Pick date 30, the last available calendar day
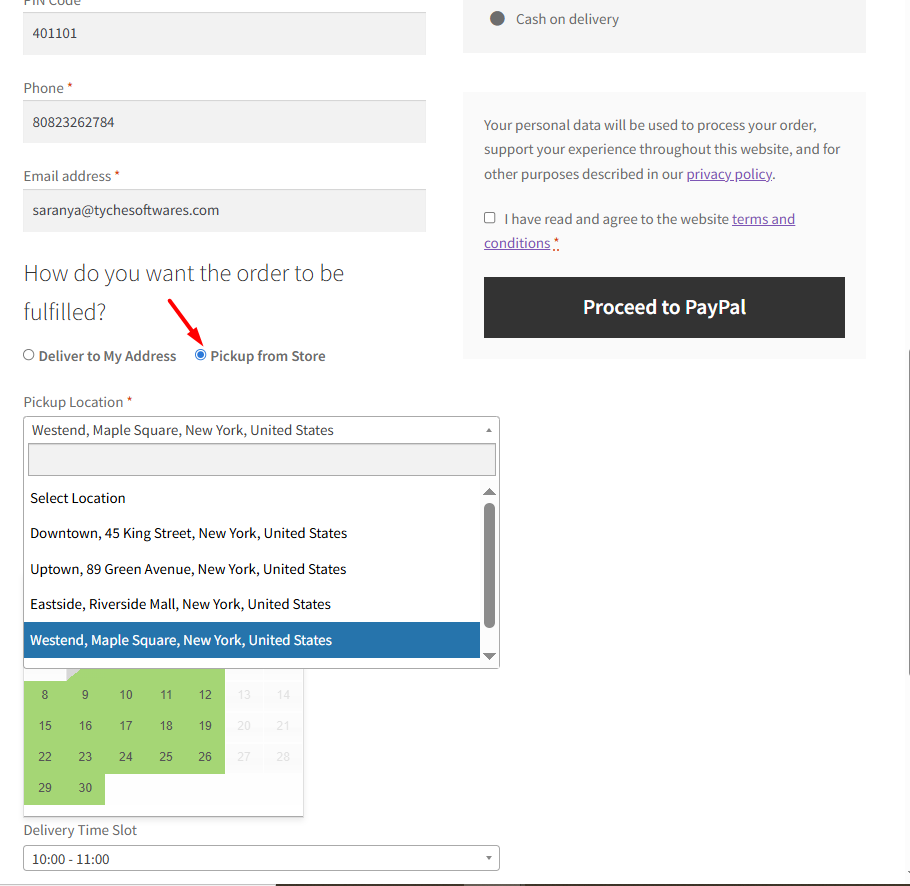This screenshot has width=910, height=886. pos(84,788)
